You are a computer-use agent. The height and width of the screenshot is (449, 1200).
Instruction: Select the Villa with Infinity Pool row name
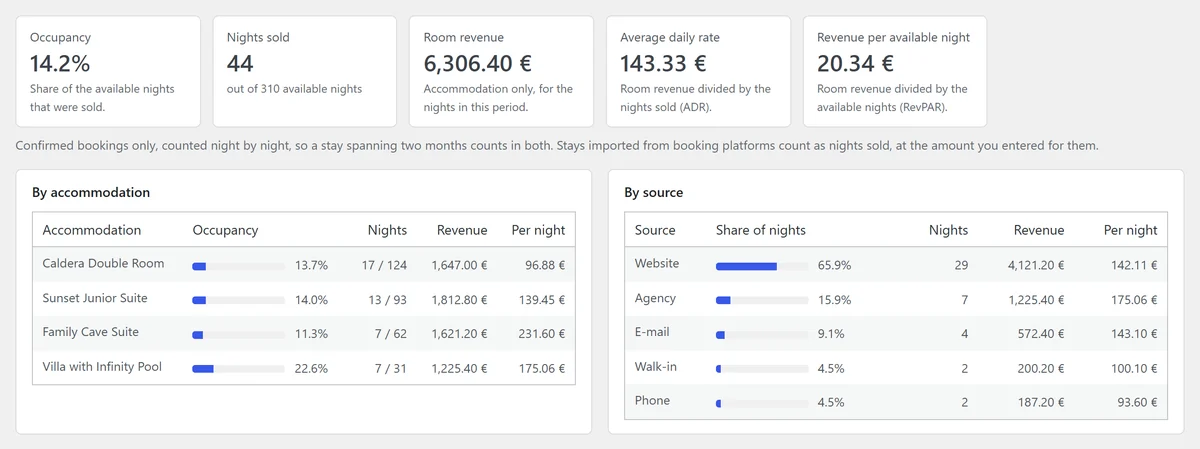[x=102, y=367]
